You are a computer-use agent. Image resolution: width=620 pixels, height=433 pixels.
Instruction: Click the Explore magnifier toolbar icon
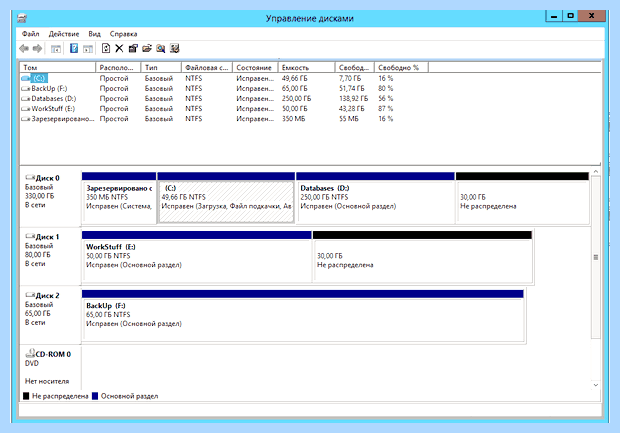161,48
